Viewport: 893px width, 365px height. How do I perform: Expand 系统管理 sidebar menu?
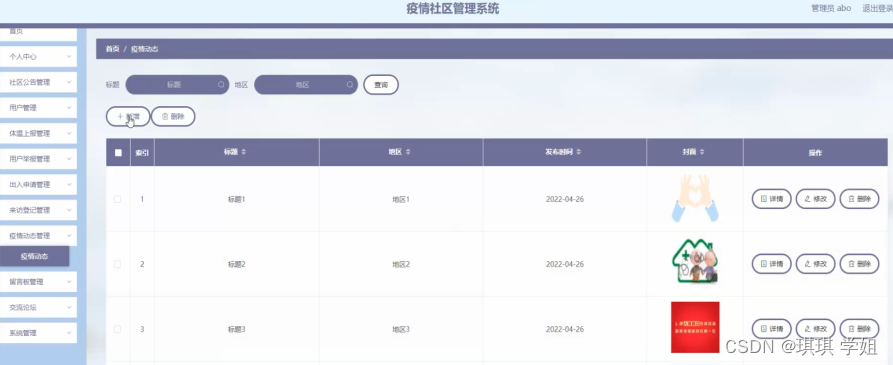pos(38,333)
